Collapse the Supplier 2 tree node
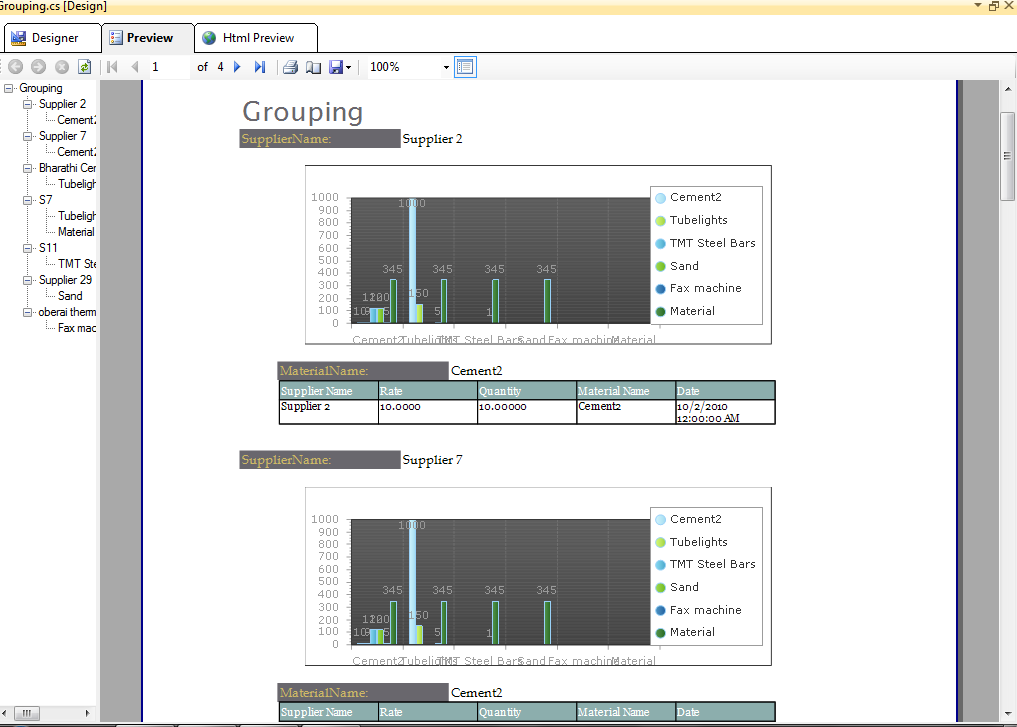Screen dimensions: 1017x727 [27, 104]
